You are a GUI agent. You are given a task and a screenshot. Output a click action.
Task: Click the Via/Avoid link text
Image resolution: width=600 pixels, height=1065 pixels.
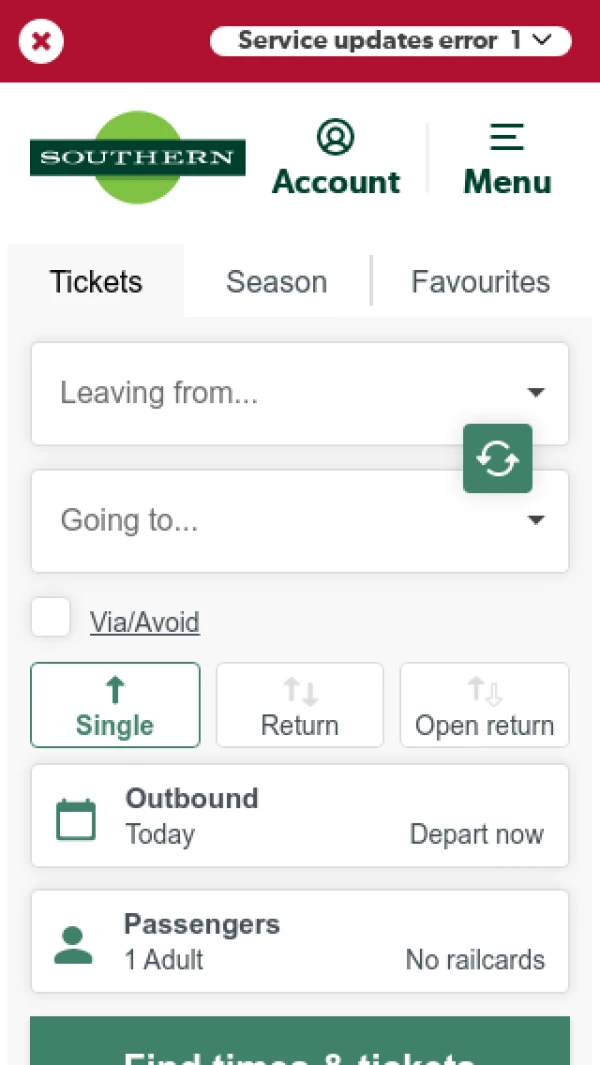(x=145, y=623)
